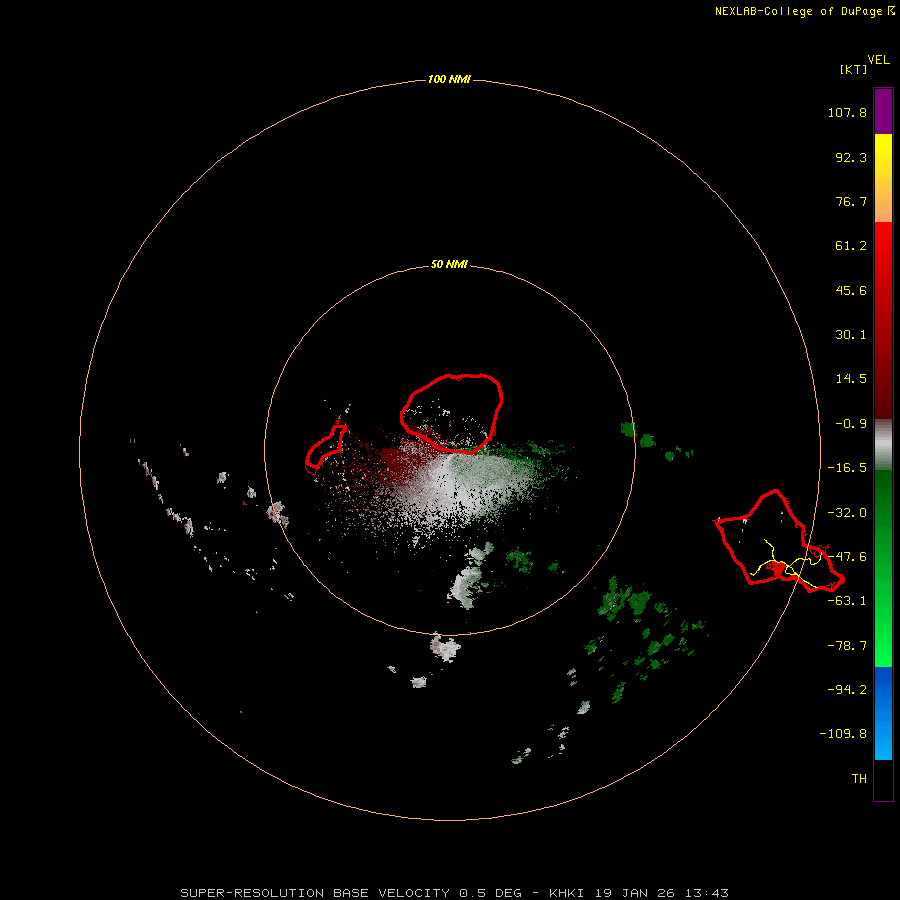
Task: Click the 76.7 velocity scale value
Action: click(x=851, y=201)
